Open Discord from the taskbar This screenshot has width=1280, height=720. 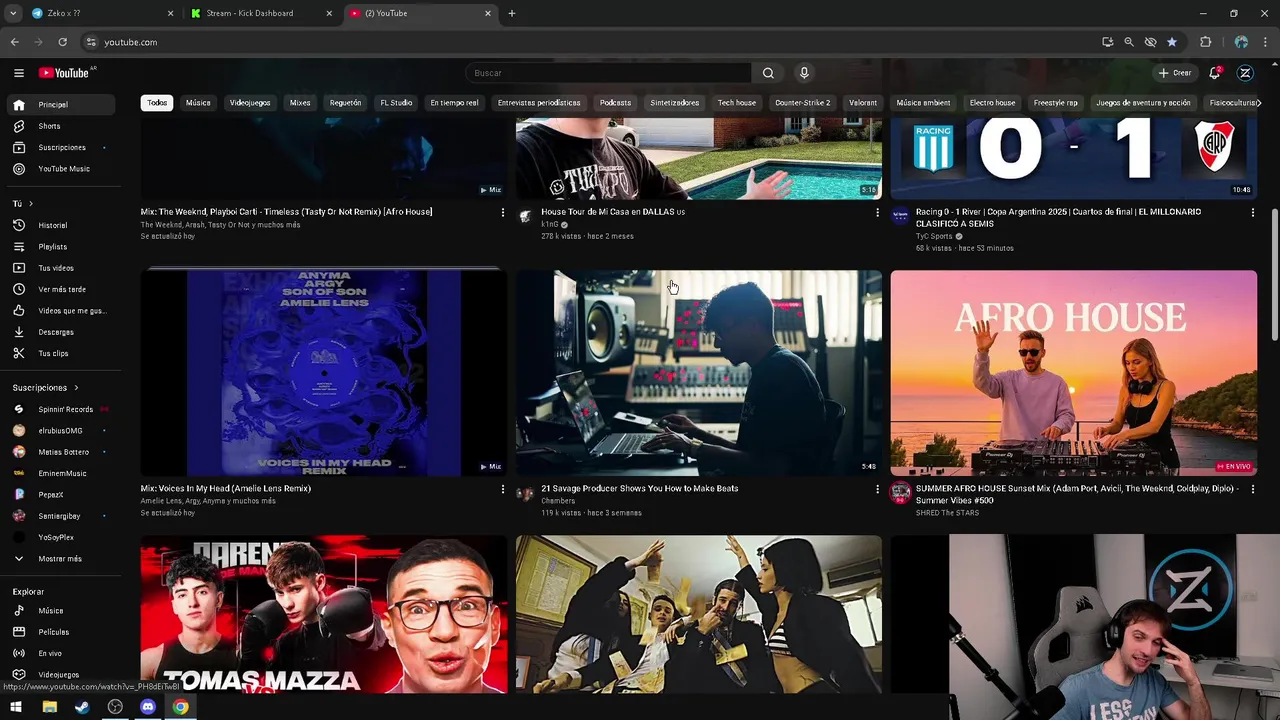[x=148, y=707]
